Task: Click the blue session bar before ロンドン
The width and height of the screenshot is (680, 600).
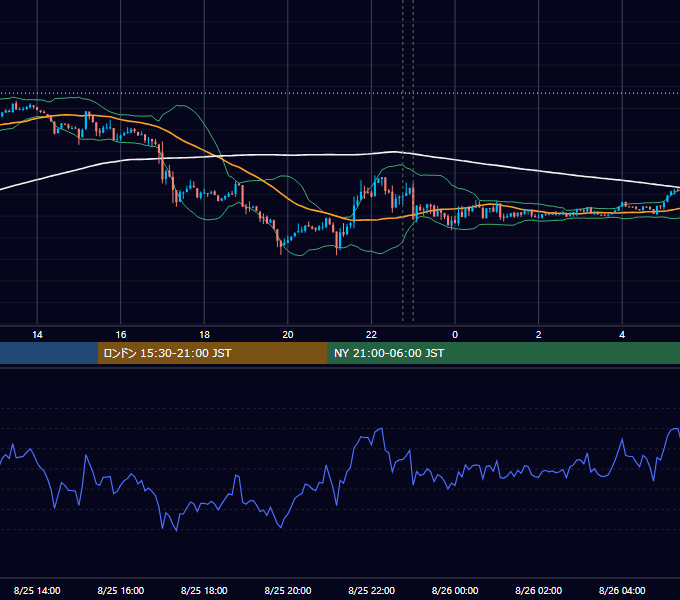Action: click(x=49, y=353)
